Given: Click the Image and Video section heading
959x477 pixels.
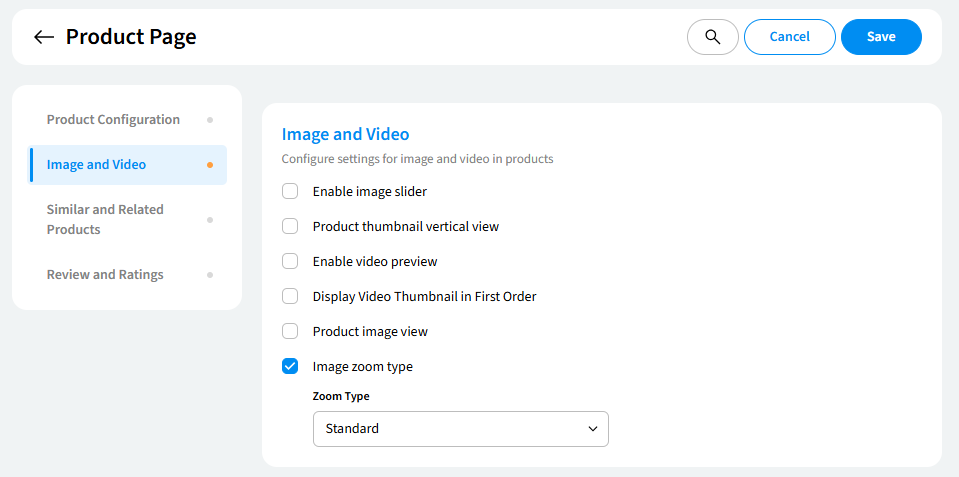Looking at the screenshot, I should [x=345, y=134].
